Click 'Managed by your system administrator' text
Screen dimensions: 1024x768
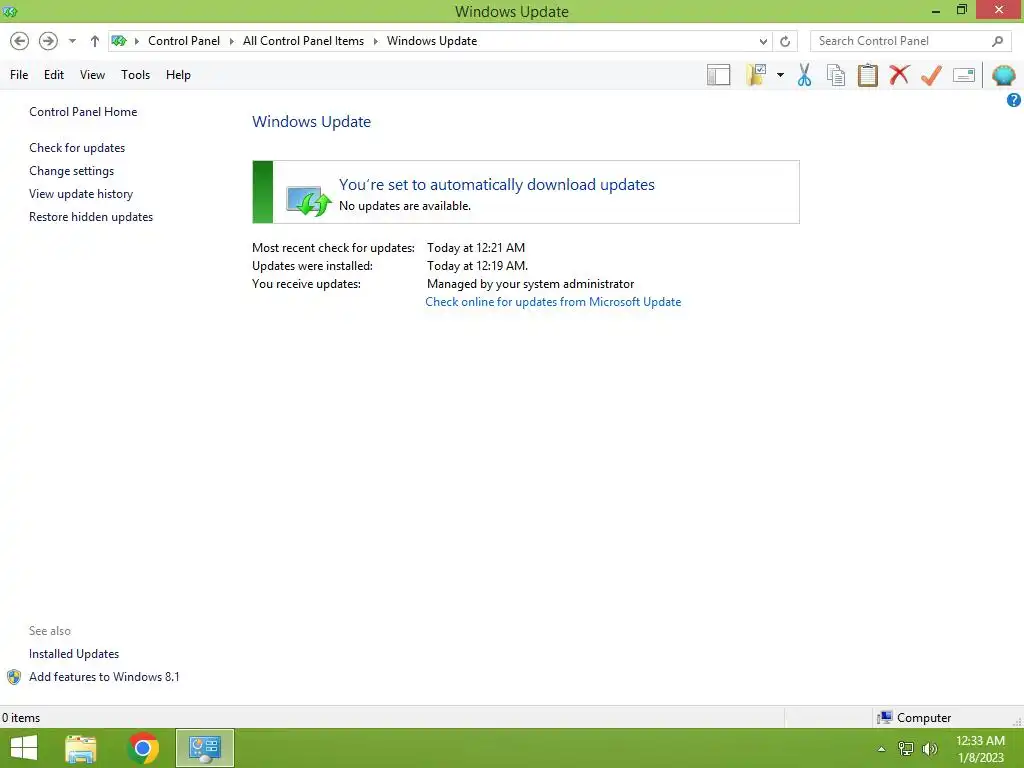[x=530, y=284]
